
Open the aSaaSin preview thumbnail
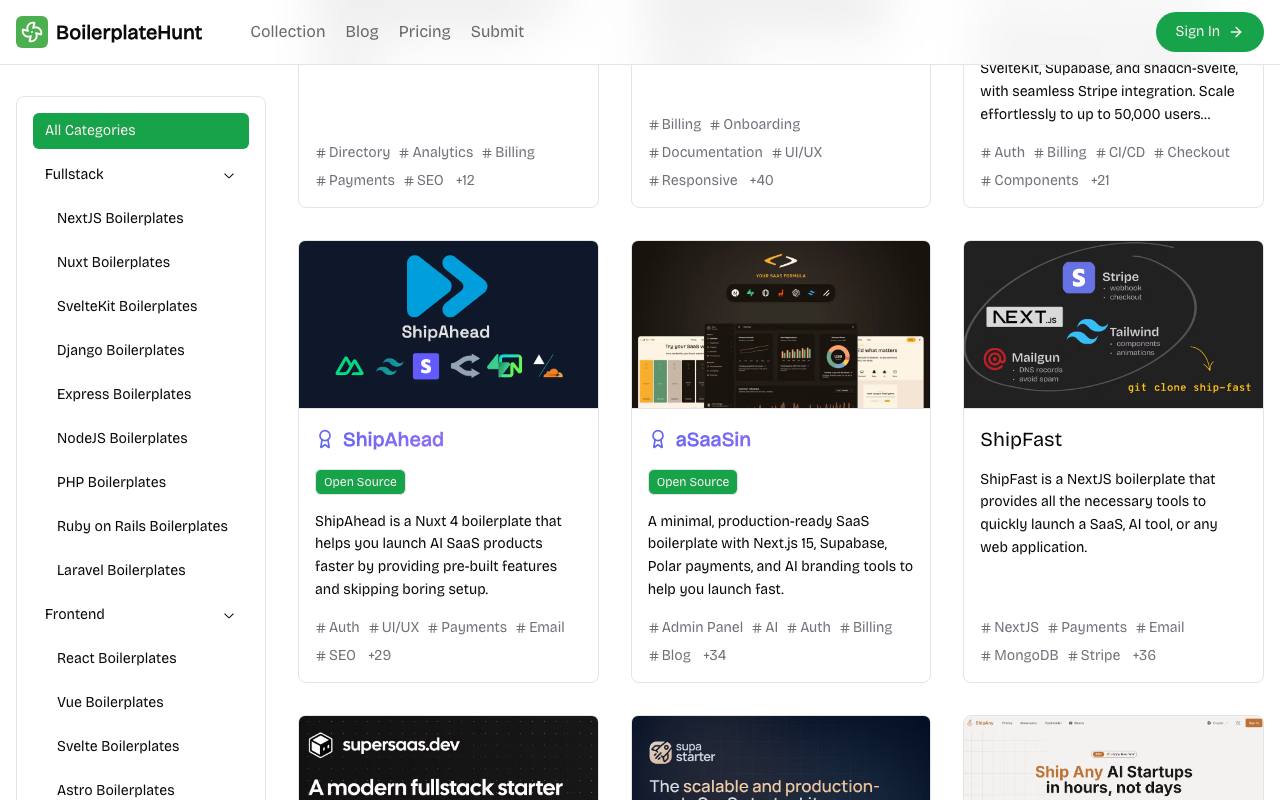click(x=781, y=324)
